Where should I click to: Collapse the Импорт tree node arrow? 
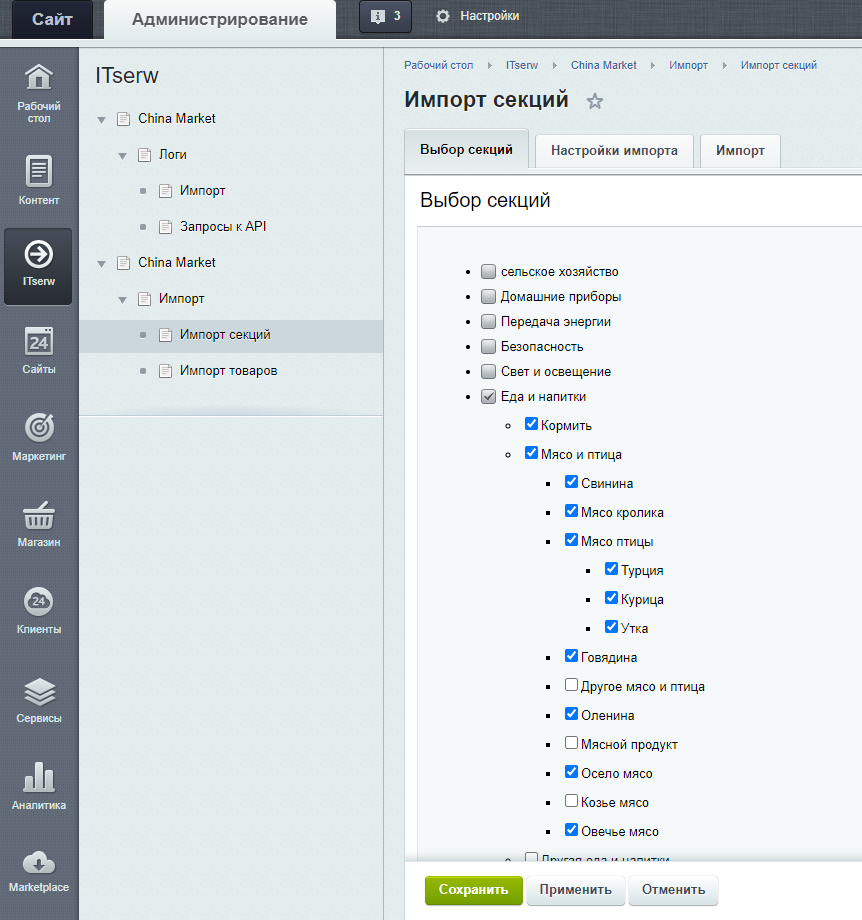(x=122, y=299)
